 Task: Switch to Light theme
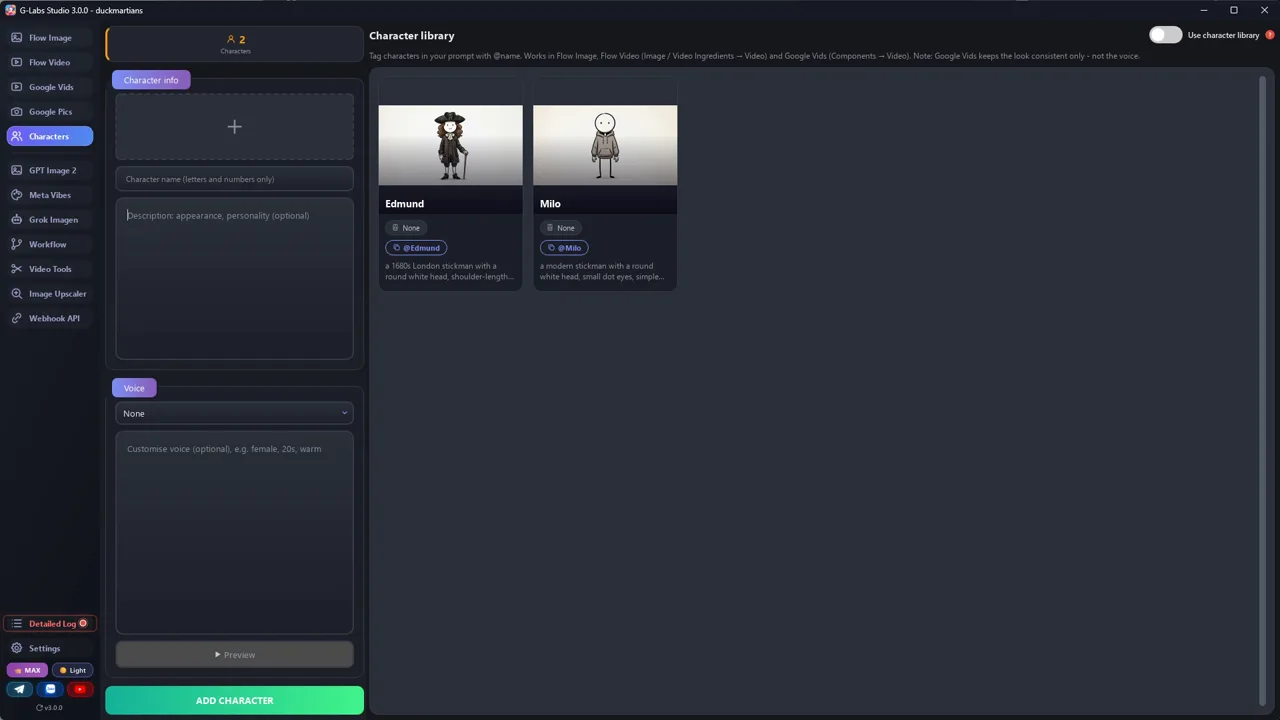coord(72,670)
